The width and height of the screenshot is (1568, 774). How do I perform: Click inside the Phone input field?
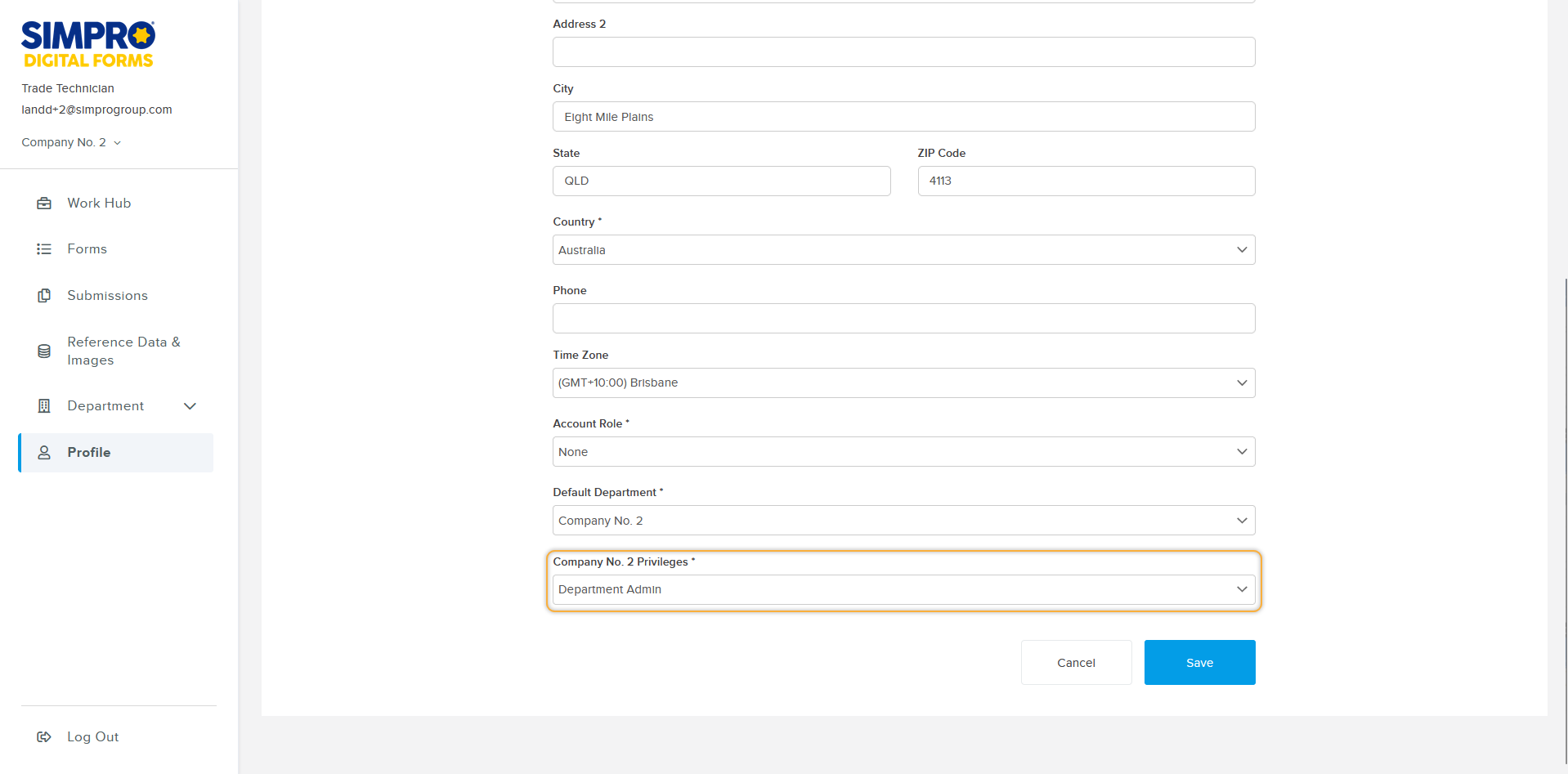(903, 318)
